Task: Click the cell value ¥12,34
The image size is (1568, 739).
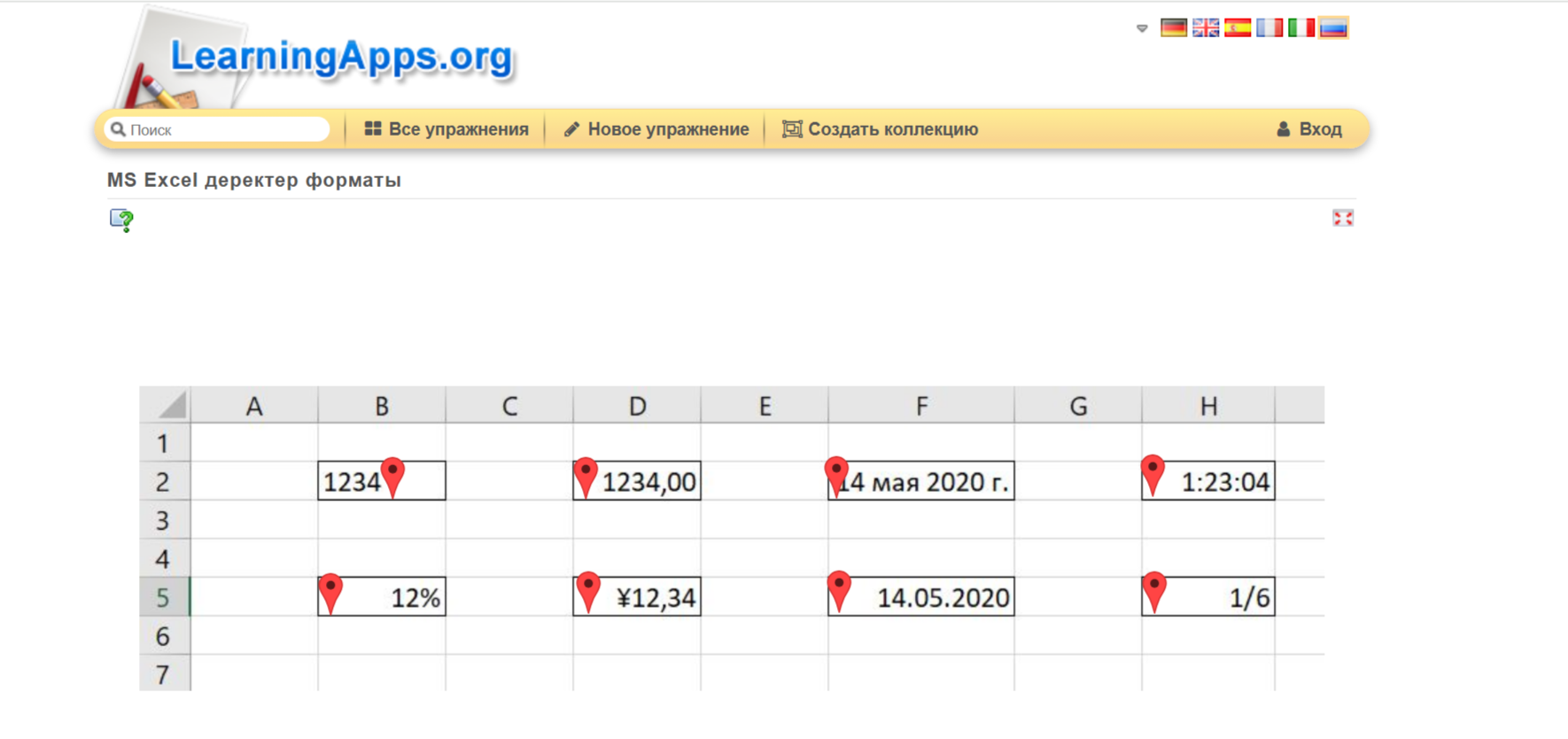Action: (656, 598)
